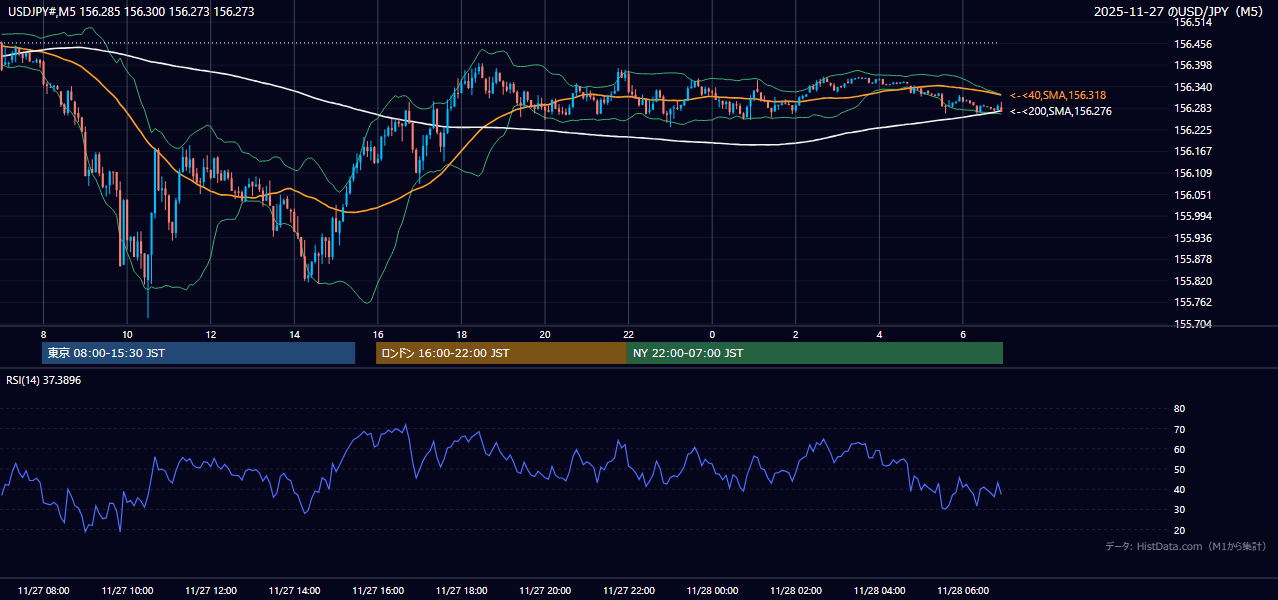
Task: Select the ロンドン 16:00-22:00 JST session bar
Action: pos(501,353)
